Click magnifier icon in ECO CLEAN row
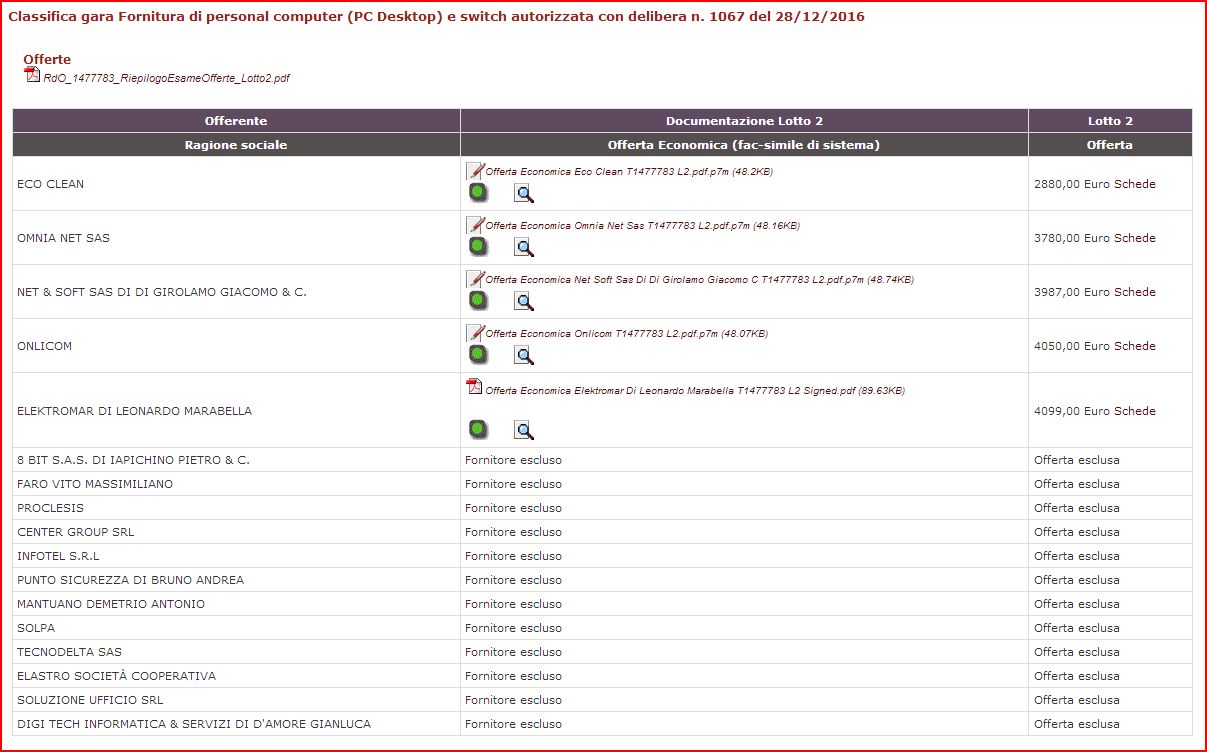The height and width of the screenshot is (752, 1207). coord(524,193)
